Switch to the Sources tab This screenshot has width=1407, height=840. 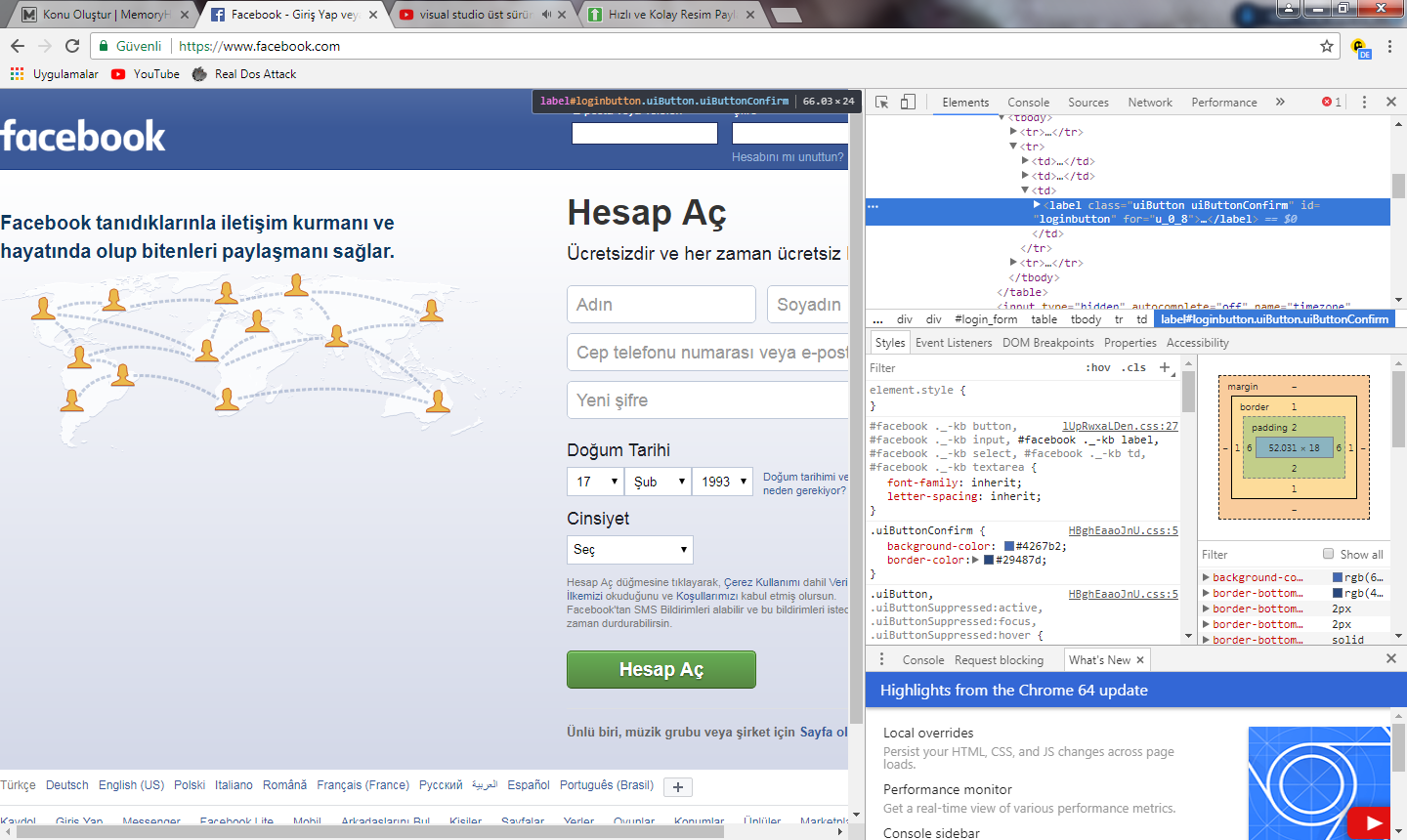(x=1088, y=102)
